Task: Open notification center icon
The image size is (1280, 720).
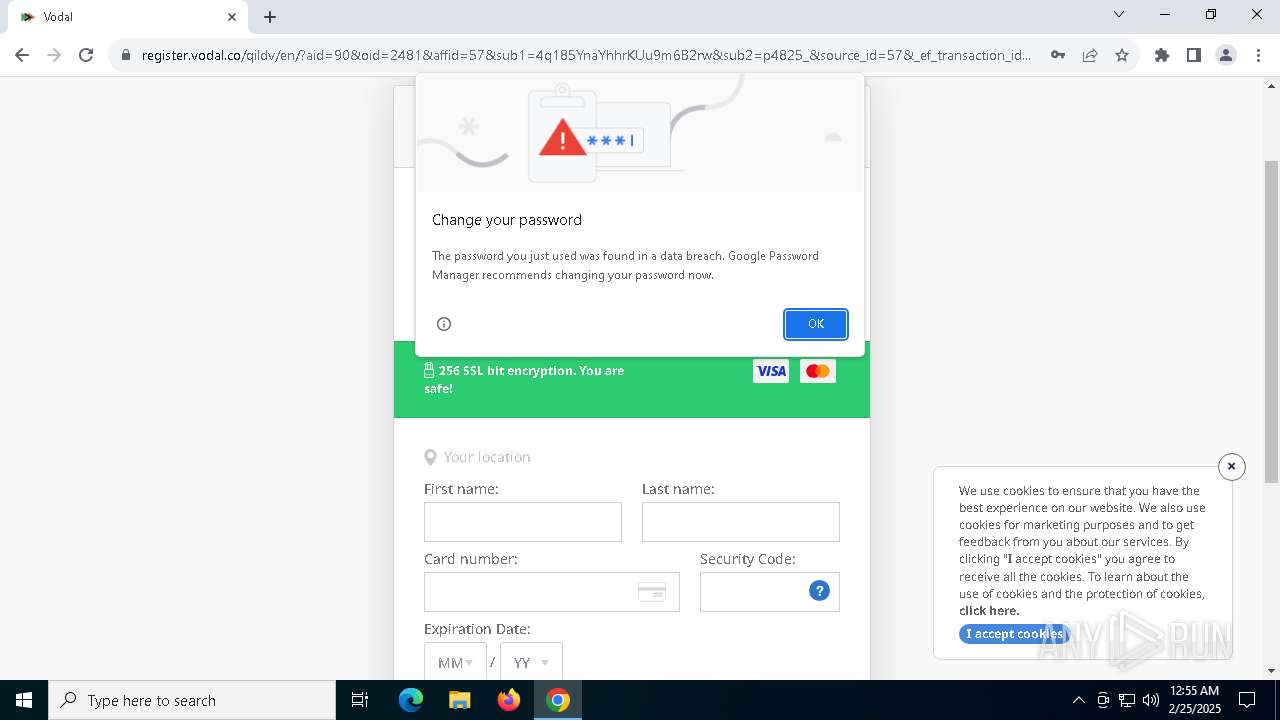Action: [x=1247, y=700]
